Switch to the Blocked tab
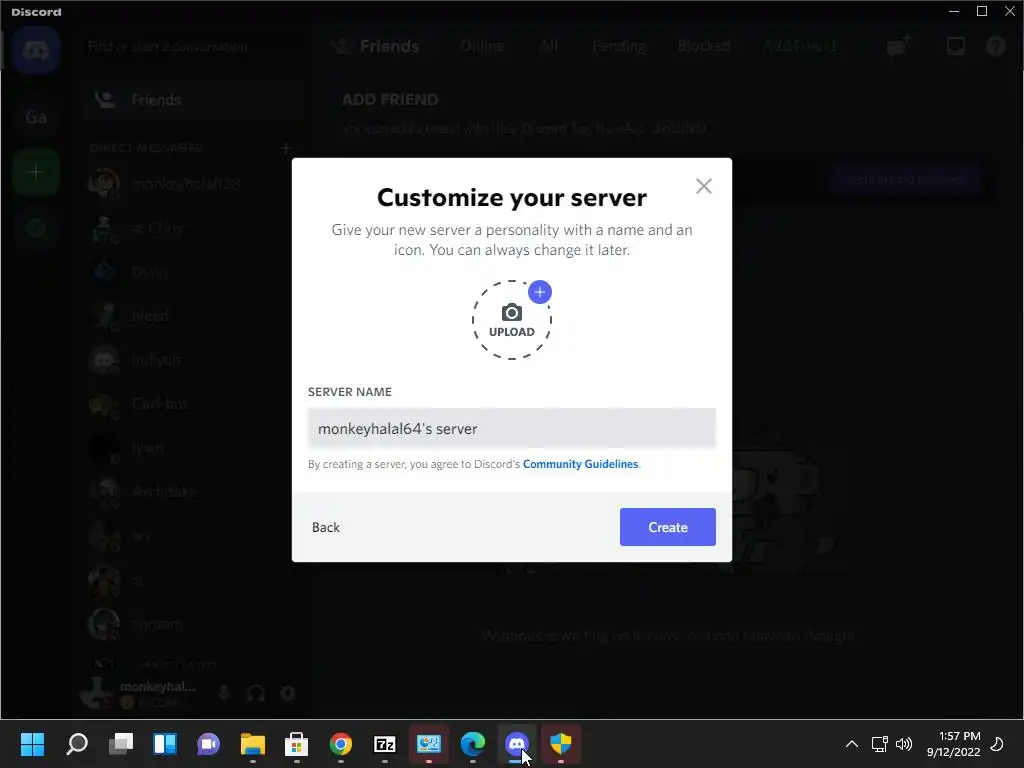 coord(703,46)
